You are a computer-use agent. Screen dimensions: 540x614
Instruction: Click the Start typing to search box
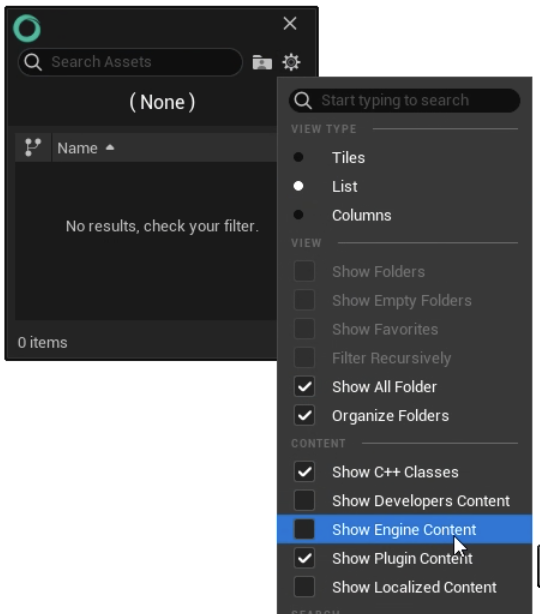(404, 101)
